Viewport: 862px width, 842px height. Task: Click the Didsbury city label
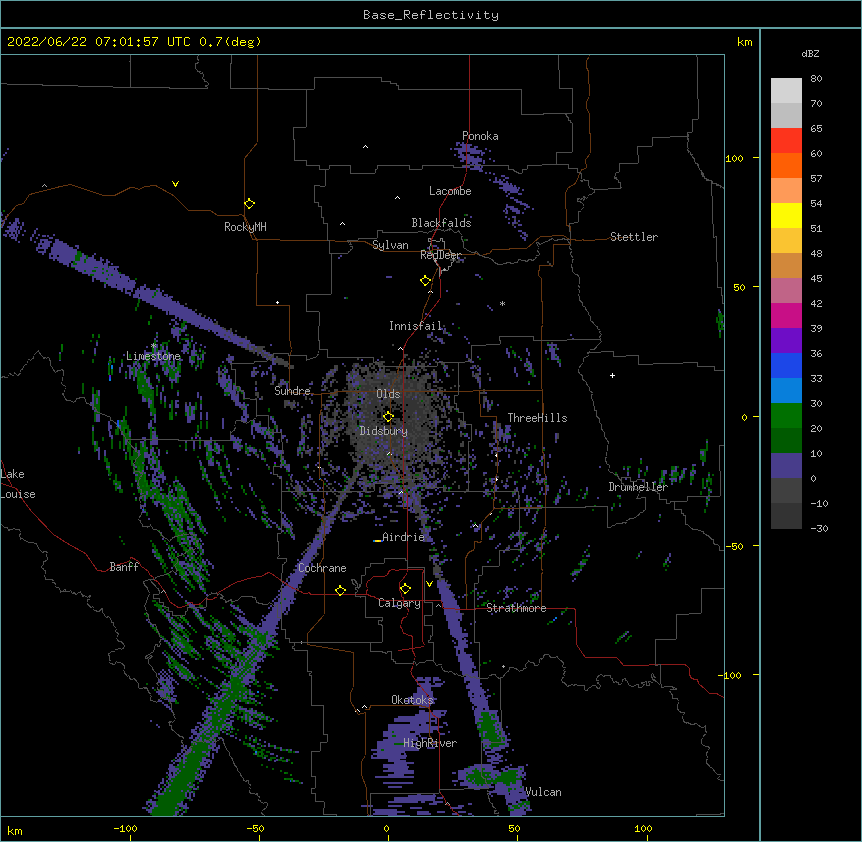(383, 431)
